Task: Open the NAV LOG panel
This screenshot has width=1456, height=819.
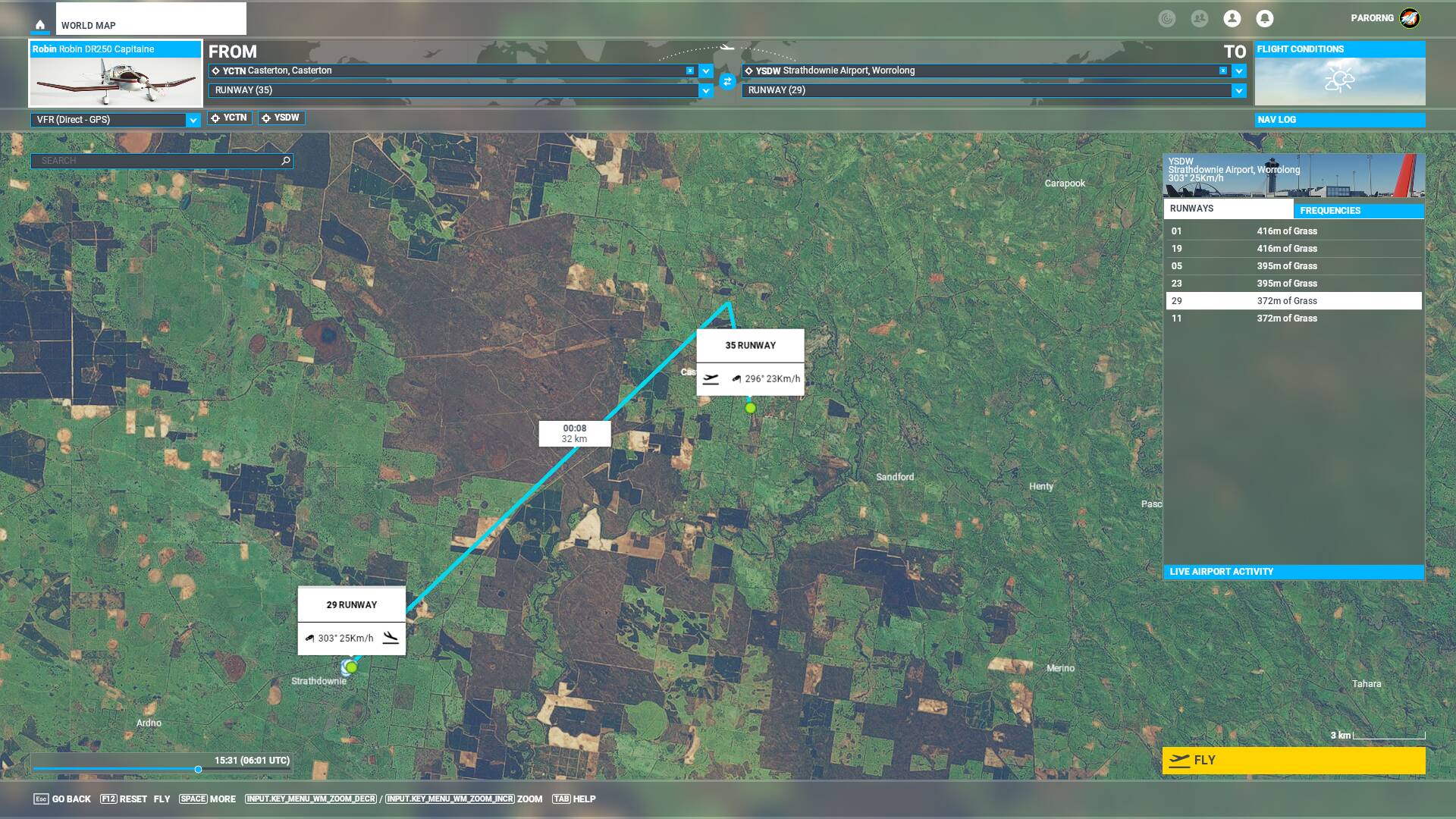Action: [1339, 120]
